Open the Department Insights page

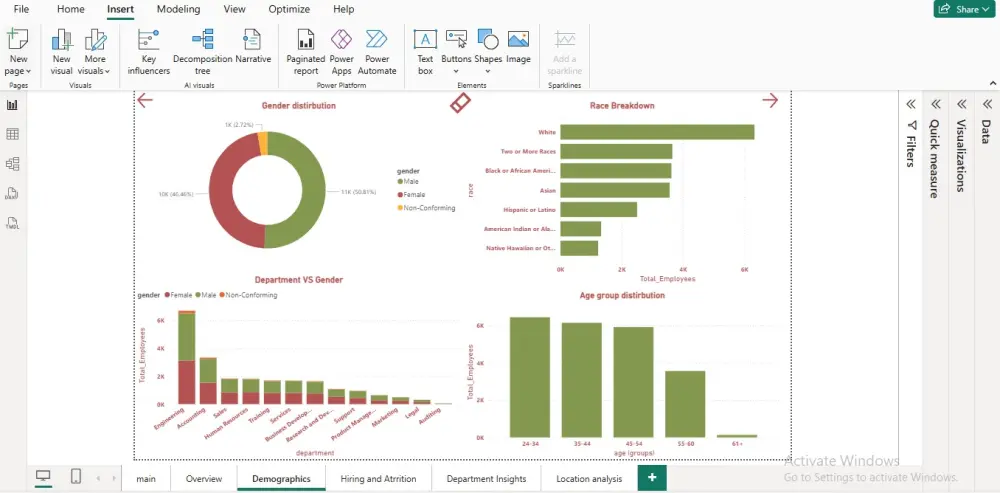[486, 478]
